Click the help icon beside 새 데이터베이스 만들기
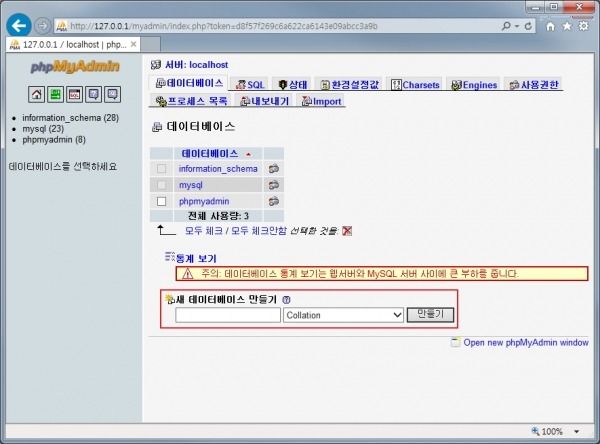Screen dimensions: 600x444 [x=286, y=300]
